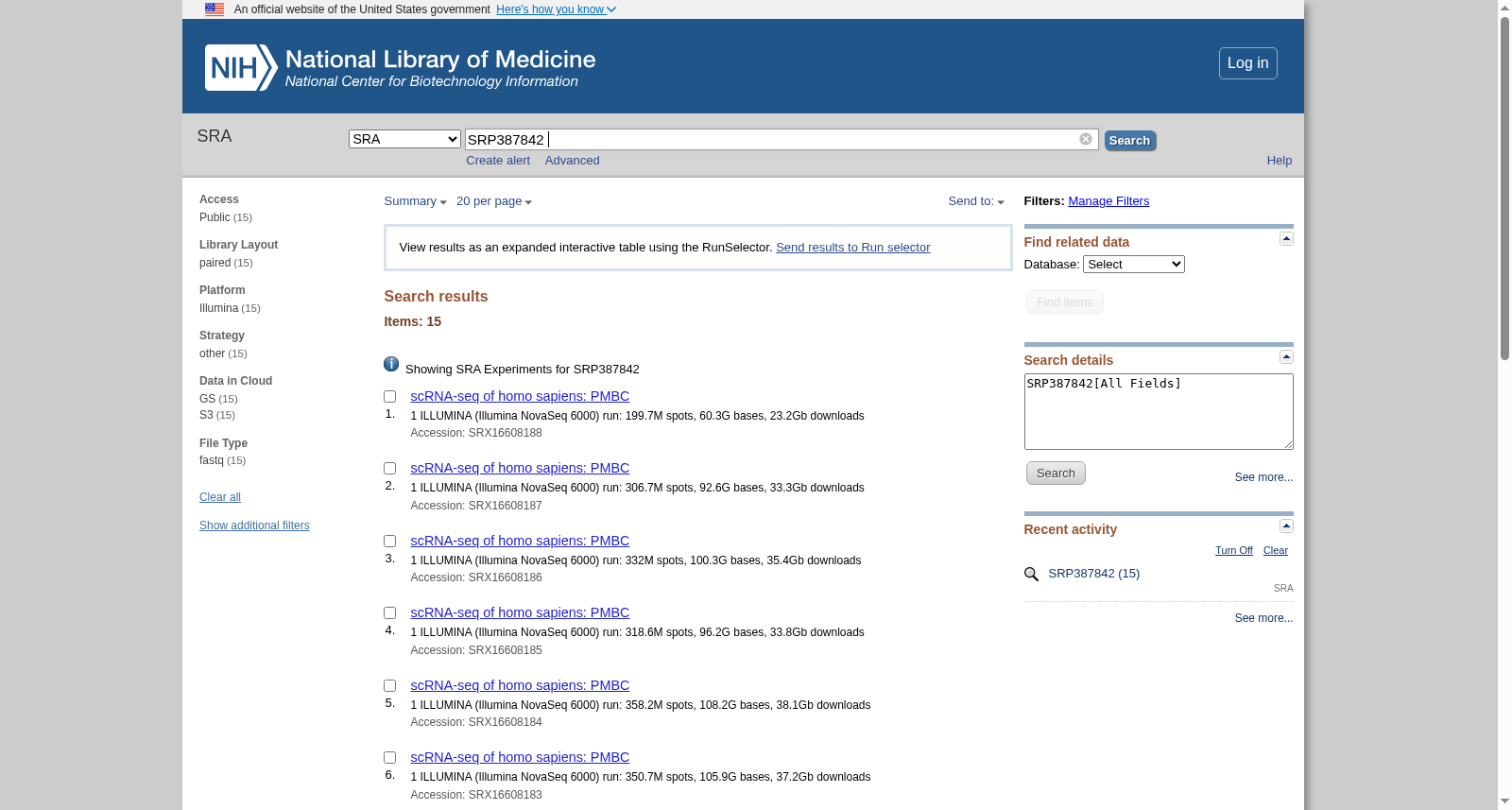This screenshot has width=1512, height=810.
Task: Click the Search button under Search details
Action: pos(1056,474)
